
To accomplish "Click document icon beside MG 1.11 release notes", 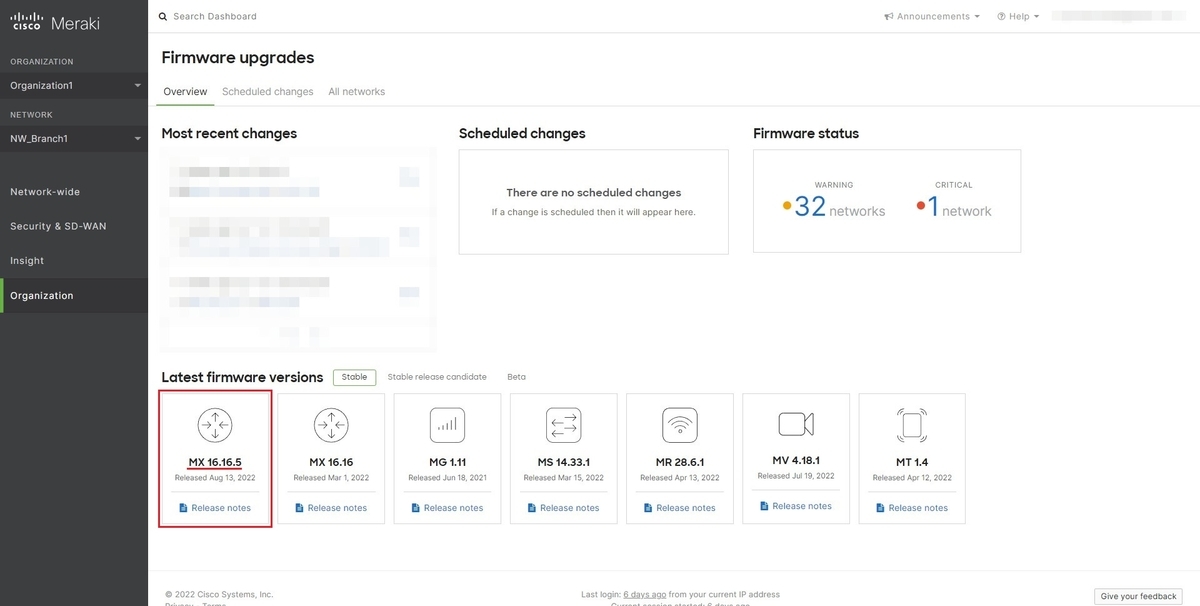I will pyautogui.click(x=416, y=508).
